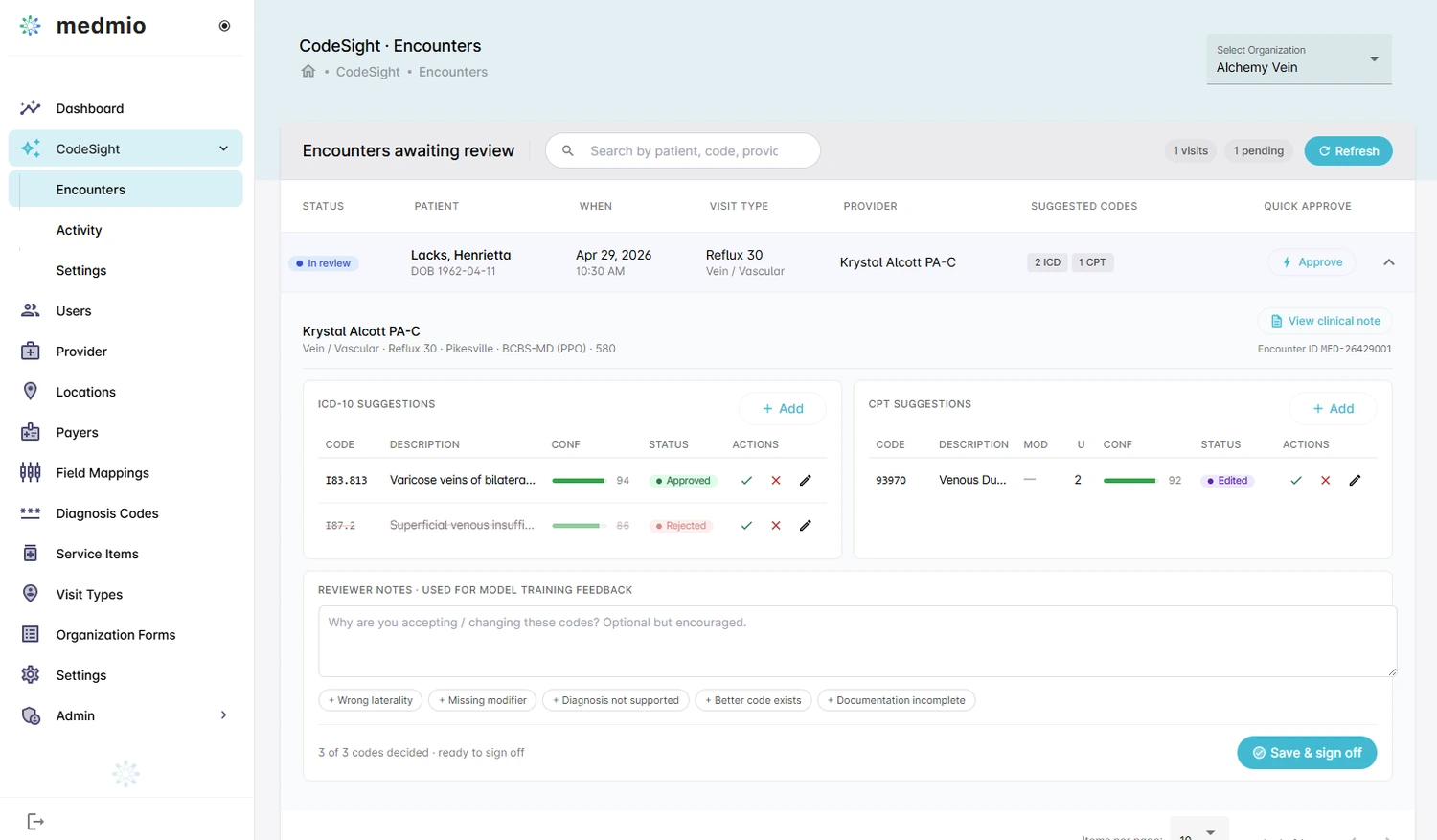Click the Service Items icon
This screenshot has width=1437, height=840.
31,554
